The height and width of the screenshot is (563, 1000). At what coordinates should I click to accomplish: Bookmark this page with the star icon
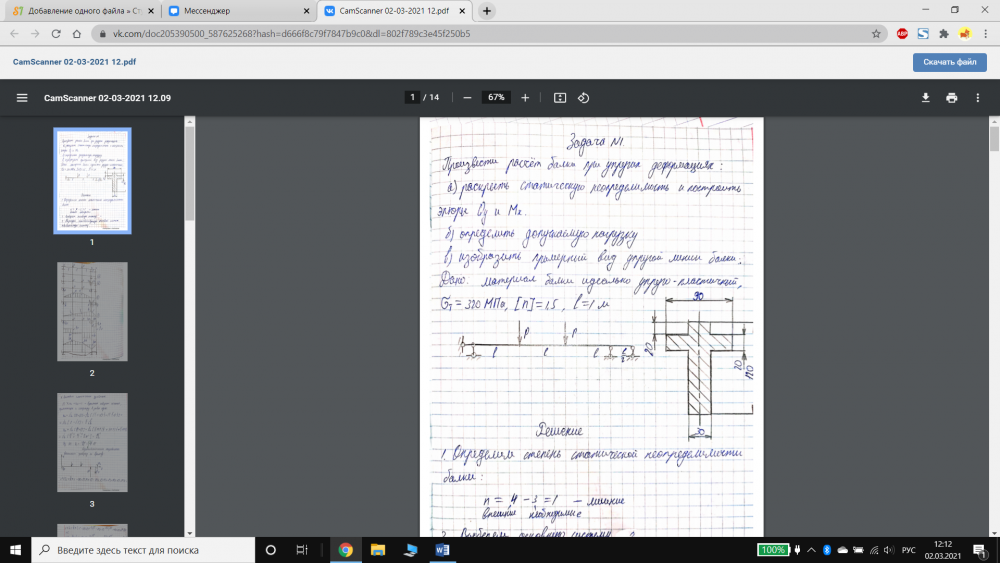876,33
